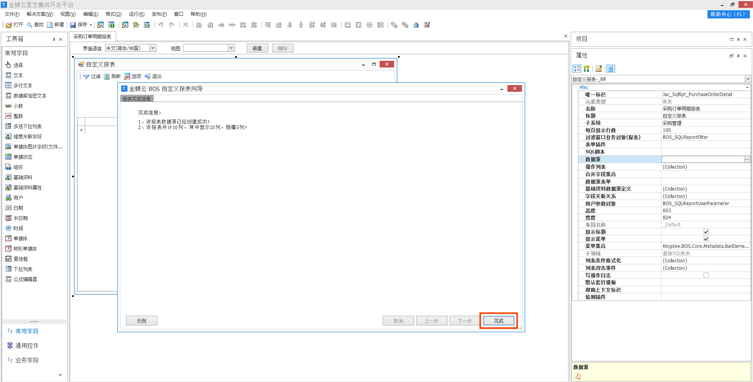Open the 界面语言 language dropdown
Viewport: 753px width, 382px height.
(x=153, y=48)
